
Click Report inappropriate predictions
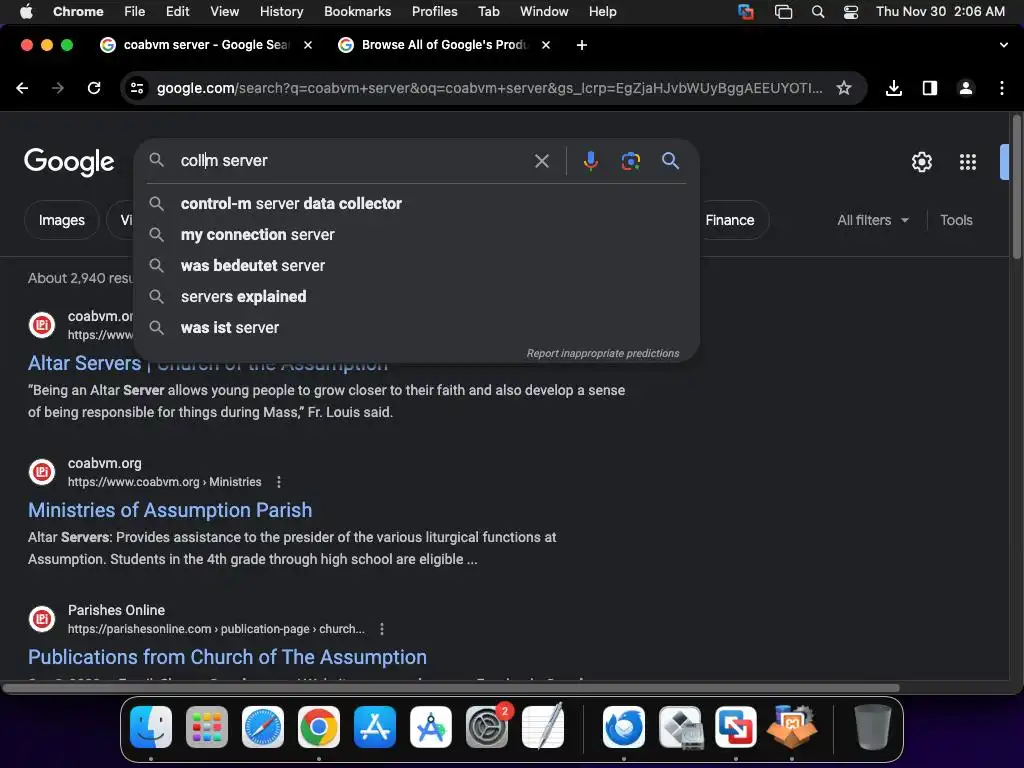click(603, 353)
